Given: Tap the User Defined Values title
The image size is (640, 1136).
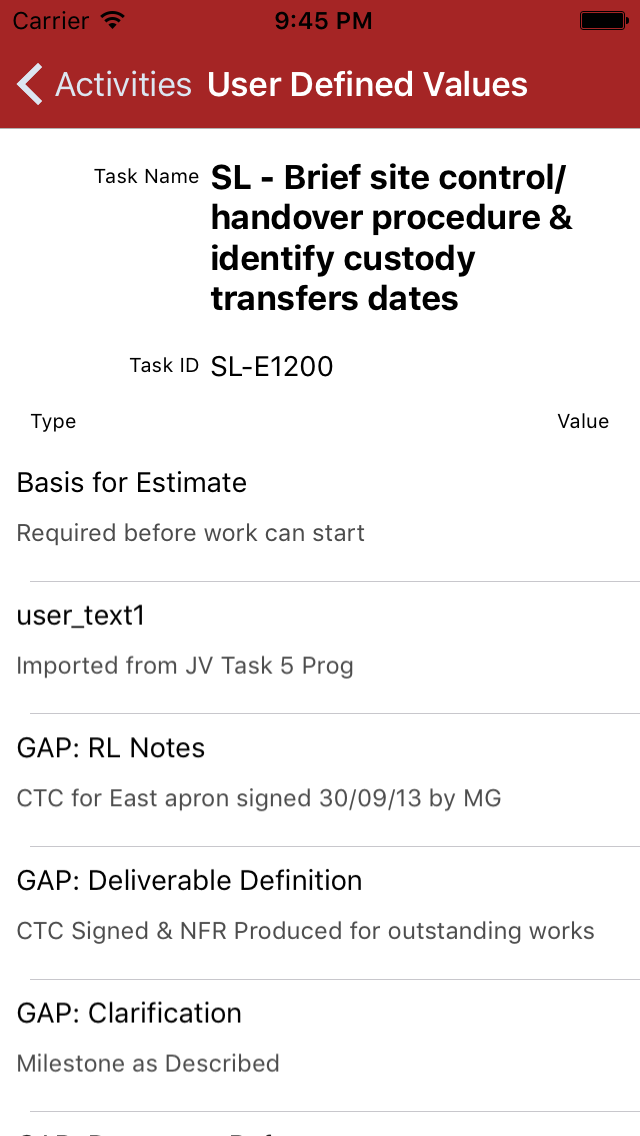Looking at the screenshot, I should click(x=367, y=85).
